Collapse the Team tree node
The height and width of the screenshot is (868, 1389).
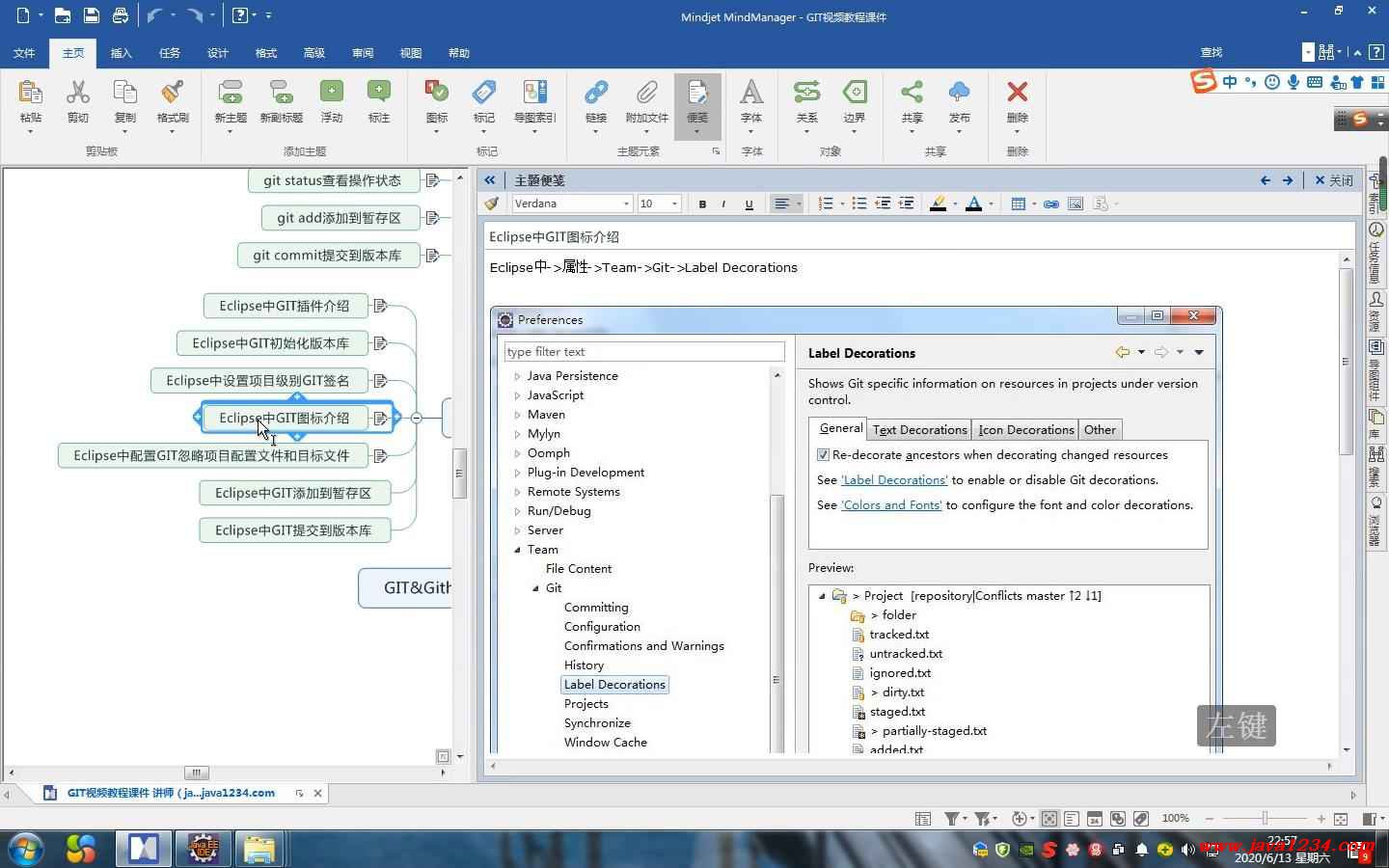pyautogui.click(x=517, y=550)
